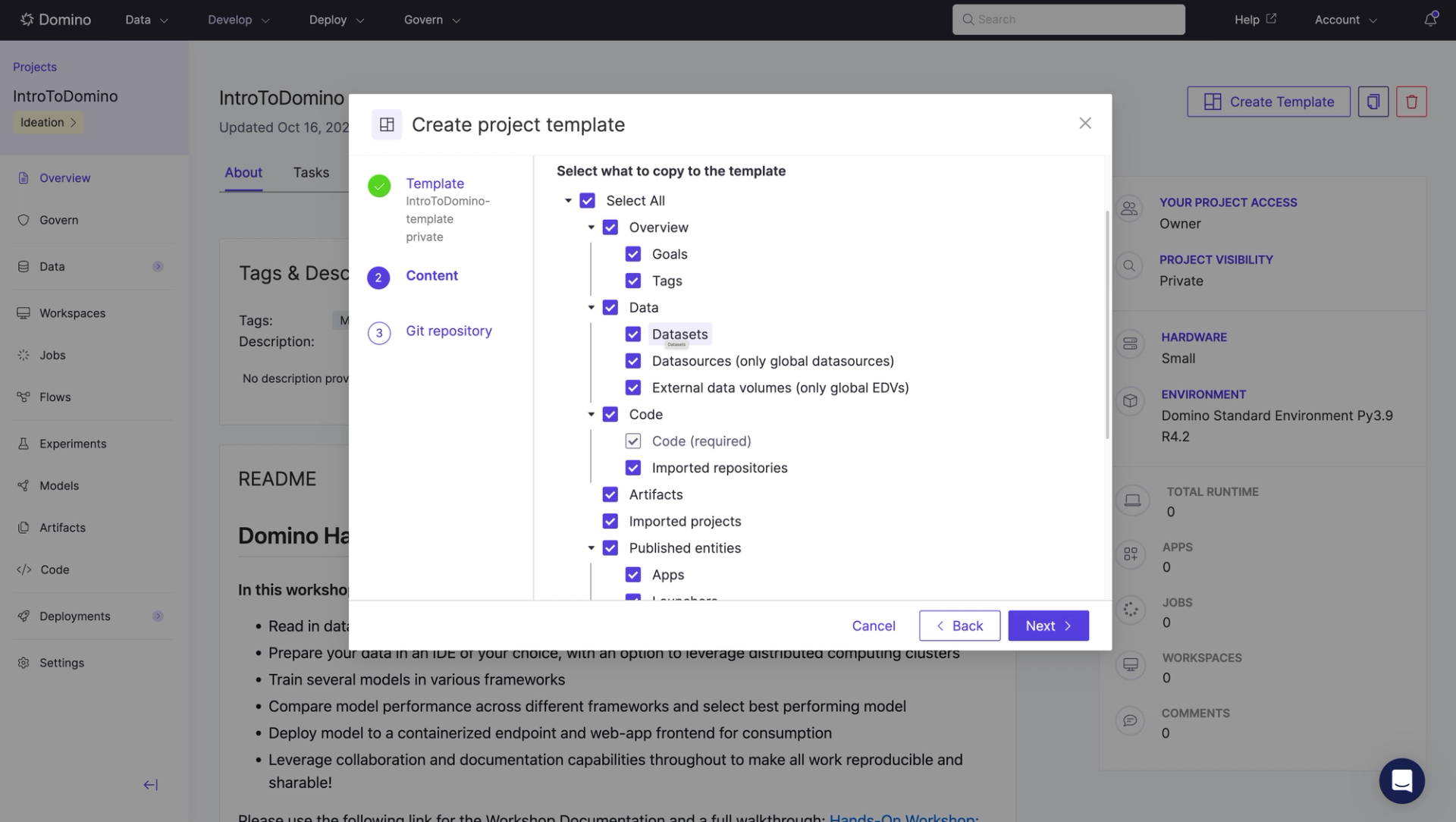
Task: Uncheck the Datasets checkbox
Action: (x=633, y=334)
